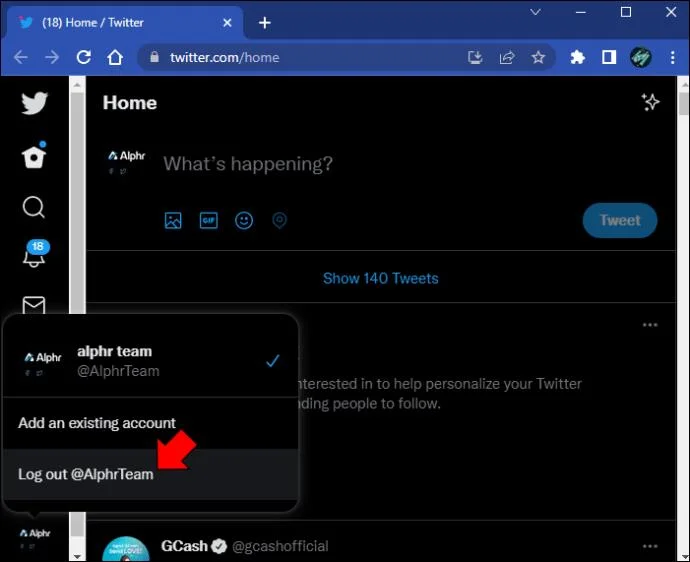Add an image using the media icon
Image resolution: width=690 pixels, height=562 pixels.
tap(173, 220)
